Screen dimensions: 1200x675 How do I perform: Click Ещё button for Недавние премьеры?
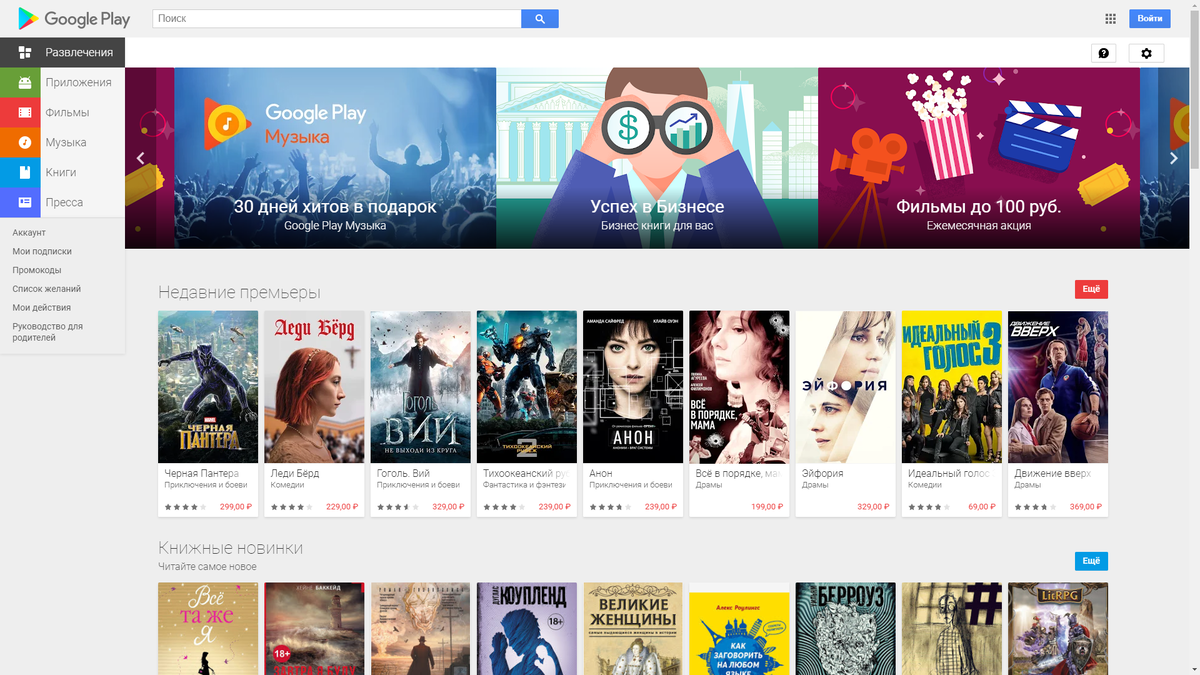1091,289
